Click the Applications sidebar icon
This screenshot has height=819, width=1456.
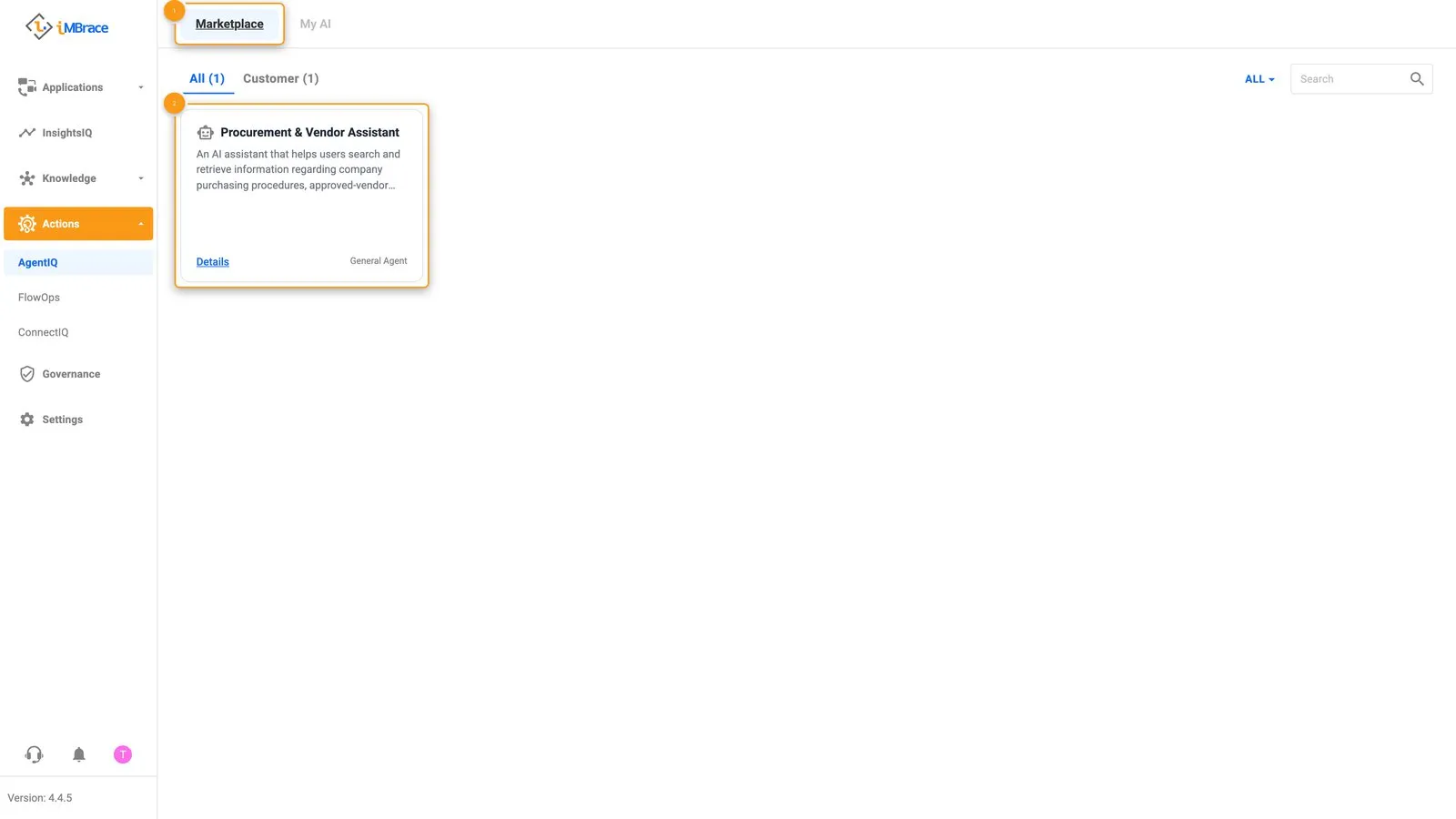coord(27,87)
